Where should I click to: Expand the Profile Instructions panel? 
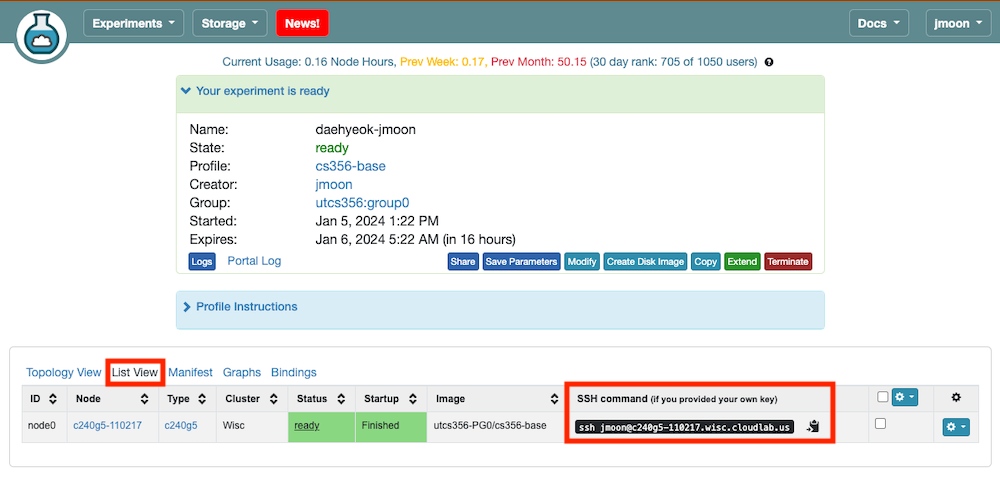point(246,307)
